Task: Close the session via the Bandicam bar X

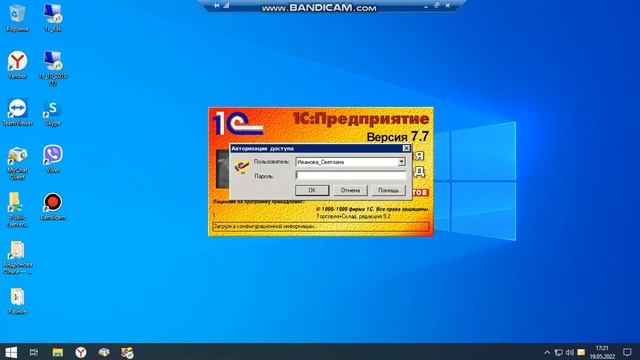Action: [448, 6]
